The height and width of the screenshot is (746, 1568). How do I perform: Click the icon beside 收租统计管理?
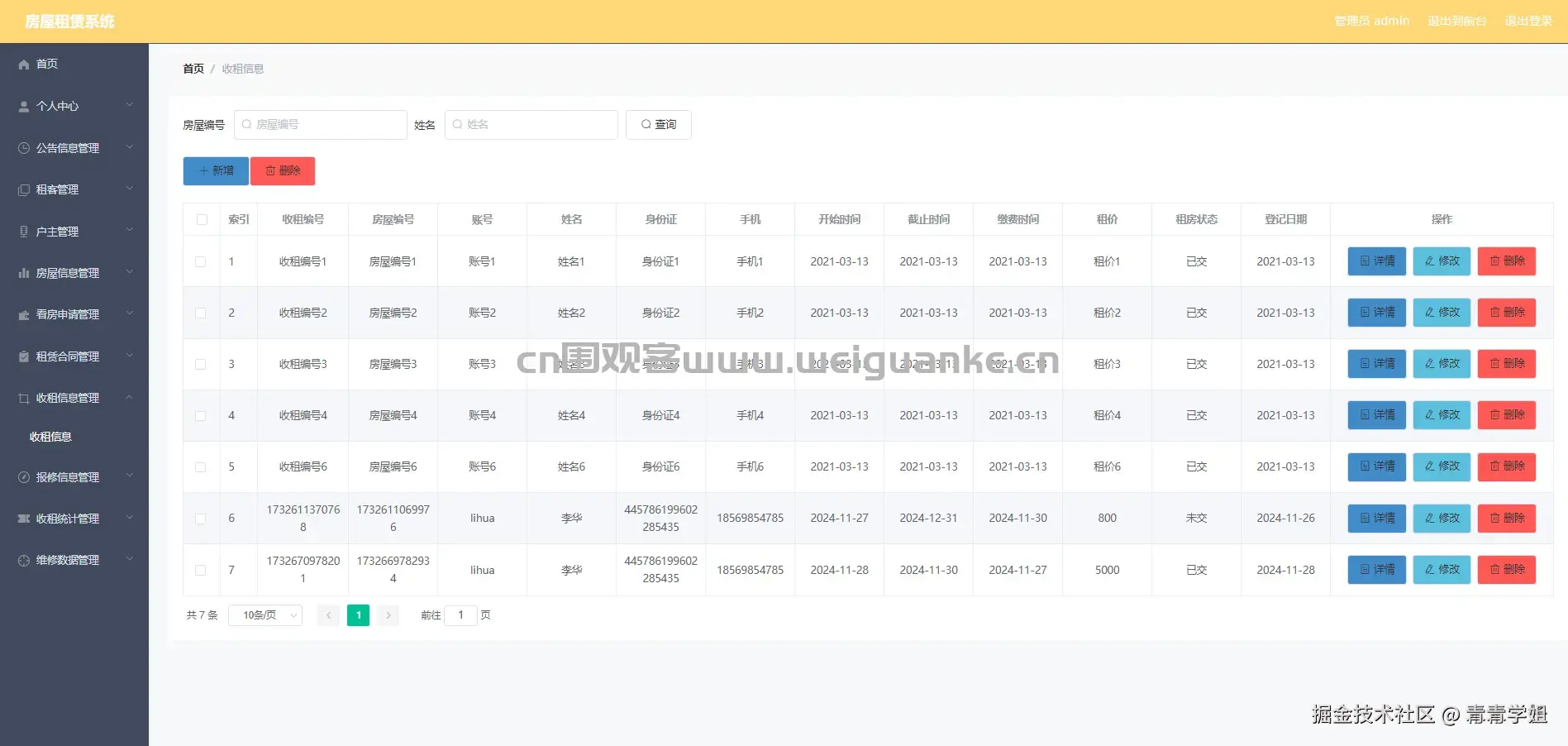point(24,519)
